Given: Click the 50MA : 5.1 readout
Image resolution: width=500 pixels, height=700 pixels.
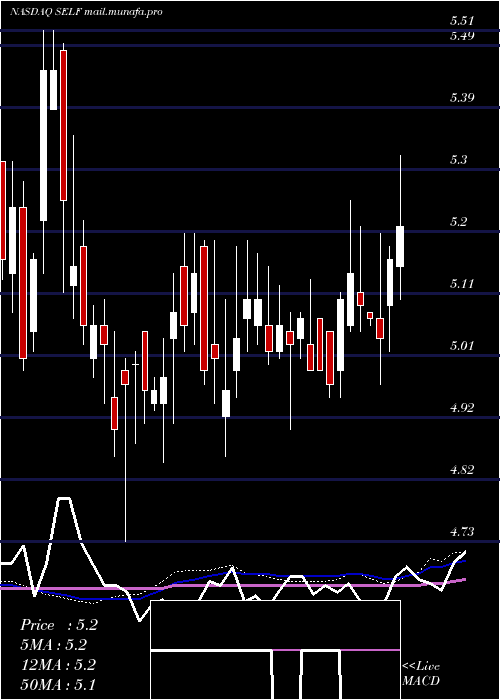Looking at the screenshot, I should pyautogui.click(x=58, y=684).
